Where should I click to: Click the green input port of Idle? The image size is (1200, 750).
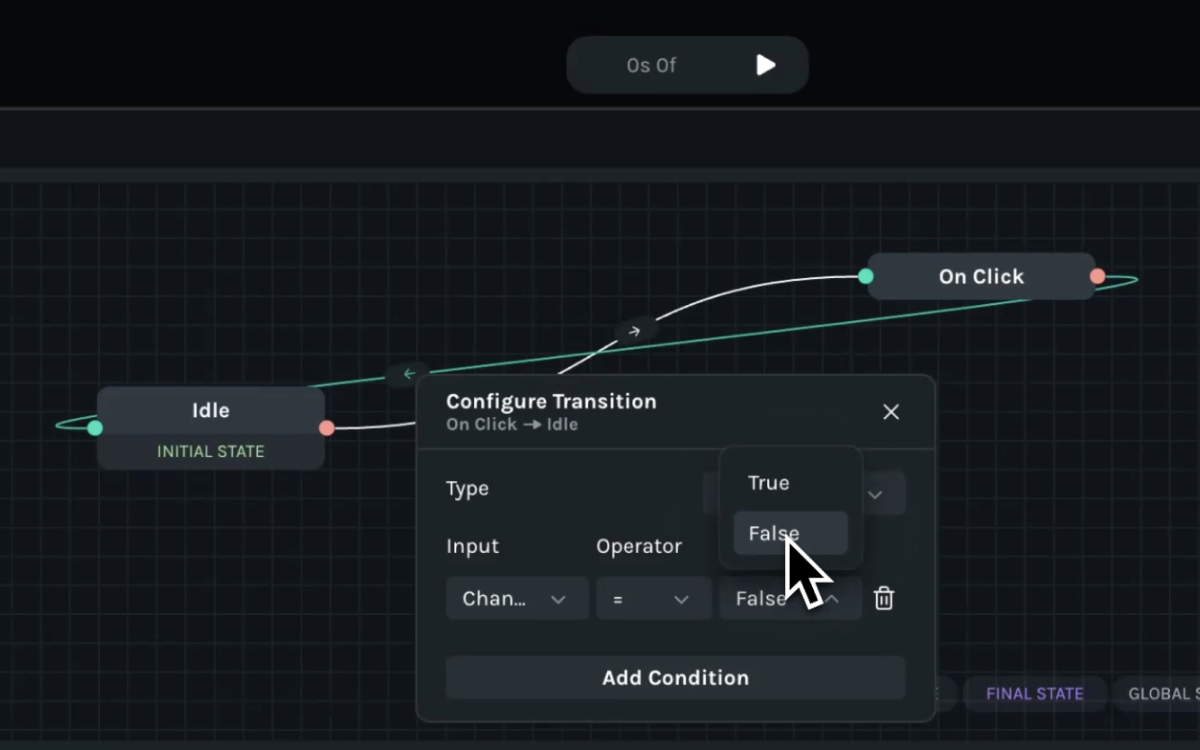(x=95, y=428)
